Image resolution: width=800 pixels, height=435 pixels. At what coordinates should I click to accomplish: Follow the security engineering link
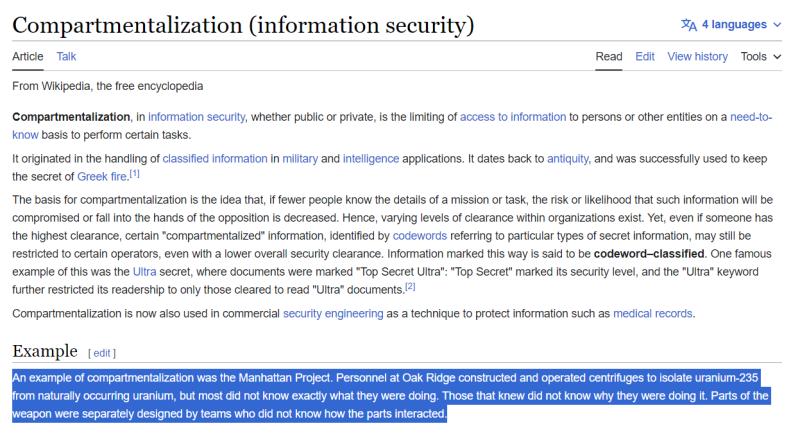point(333,314)
